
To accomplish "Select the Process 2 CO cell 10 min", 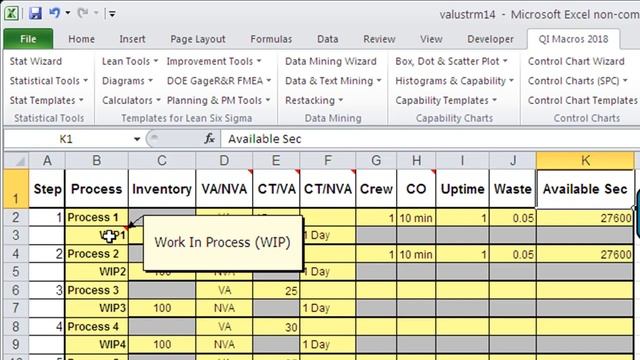I will [416, 254].
